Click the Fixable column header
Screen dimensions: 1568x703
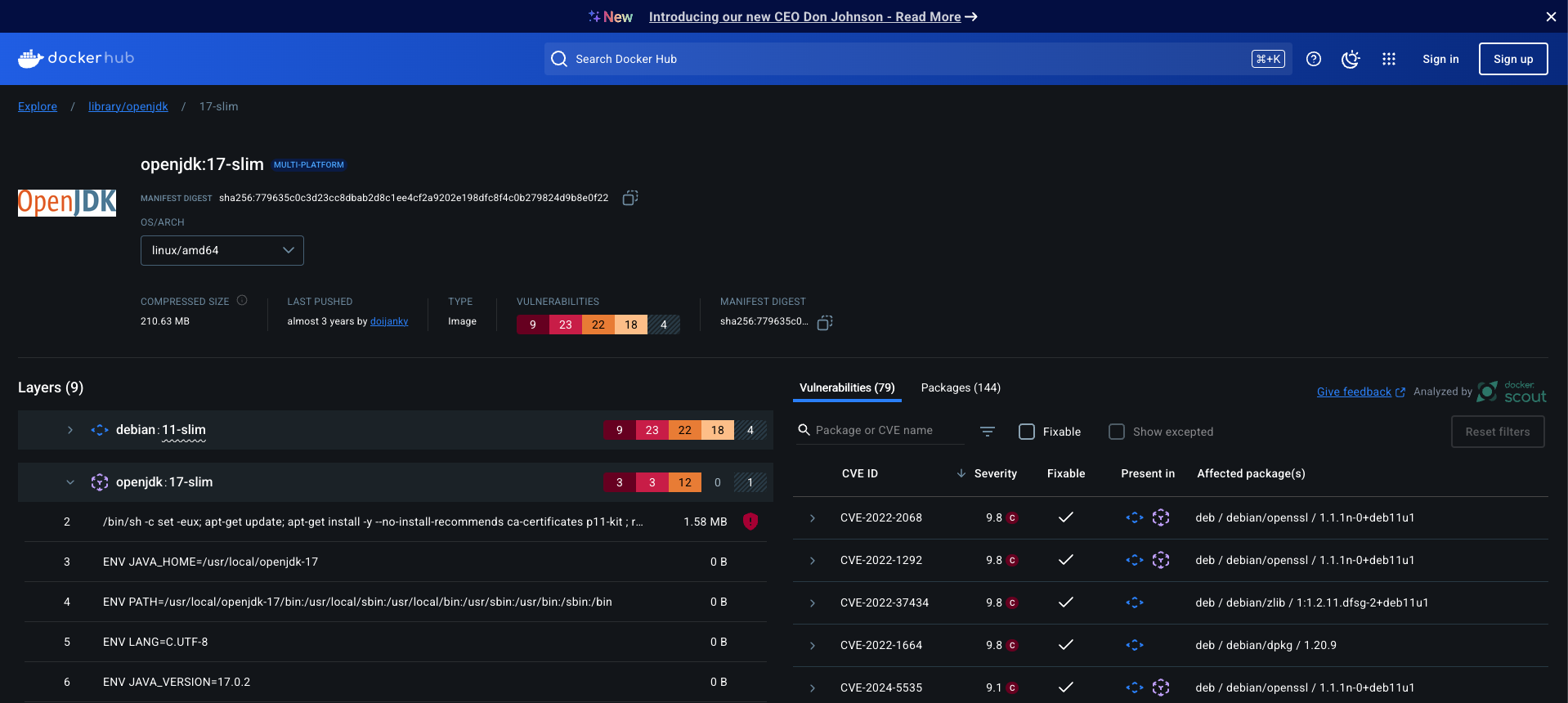pyautogui.click(x=1066, y=473)
